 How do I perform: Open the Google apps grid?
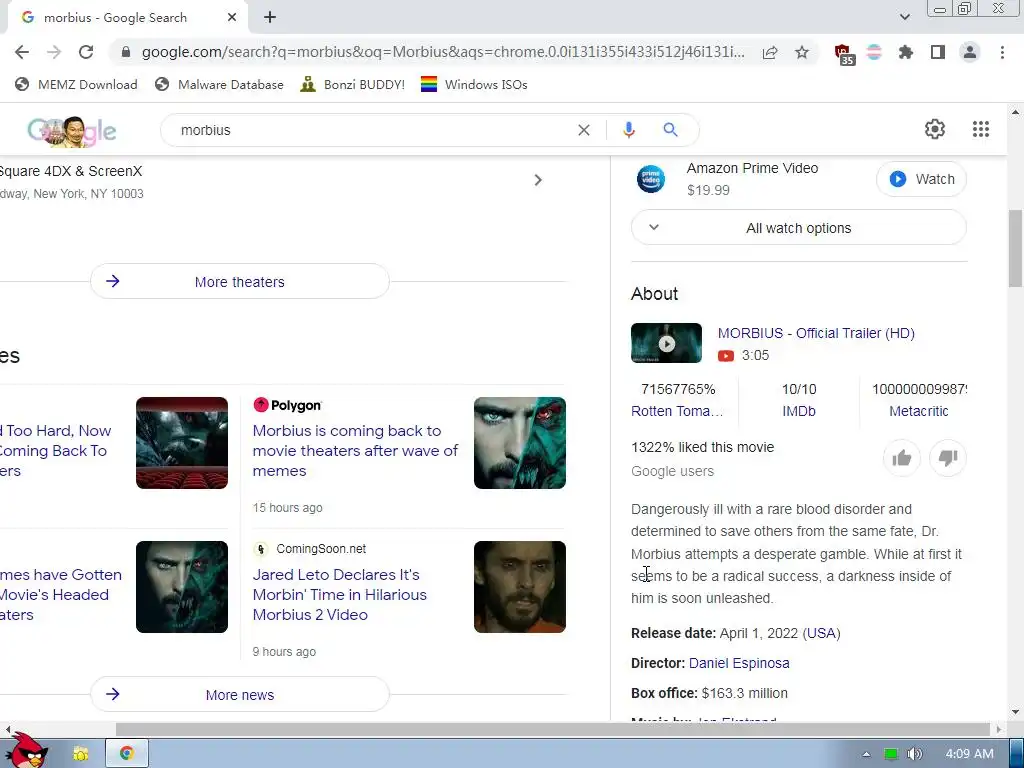pyautogui.click(x=981, y=129)
